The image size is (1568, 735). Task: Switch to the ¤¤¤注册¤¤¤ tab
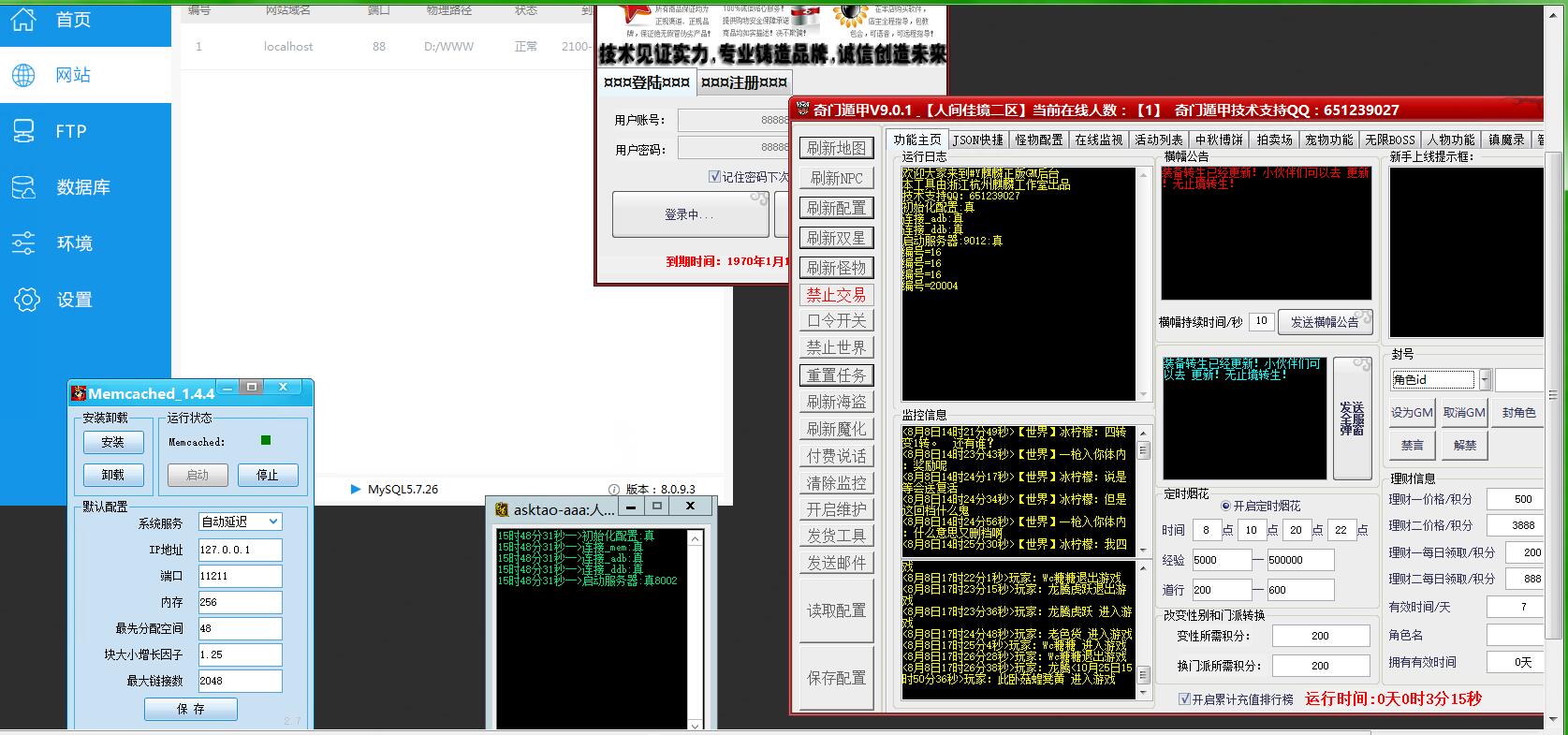[x=744, y=82]
